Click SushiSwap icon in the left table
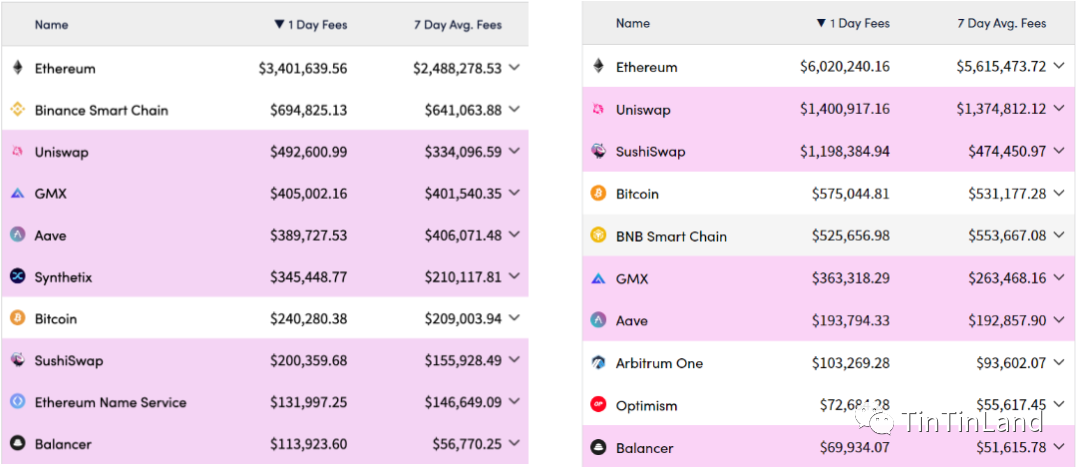The width and height of the screenshot is (1080, 467). pos(17,360)
